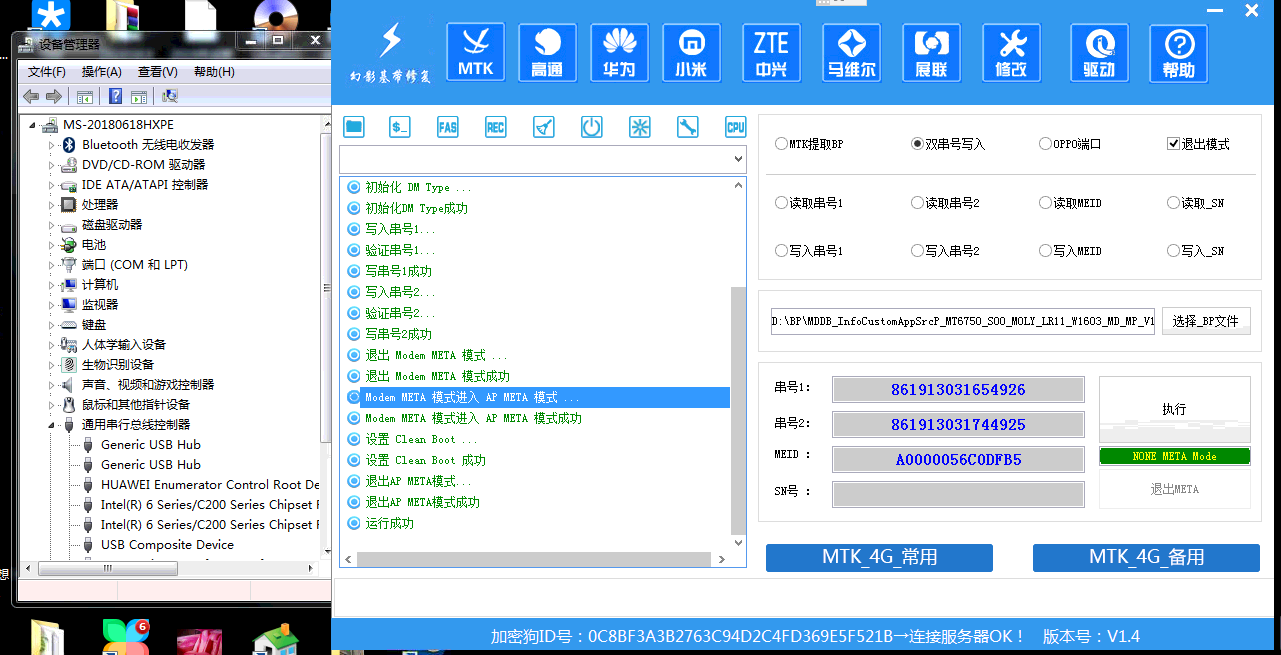Open 查看(V) menu in Device Manager
Viewport: 1281px width, 655px height.
click(x=158, y=72)
